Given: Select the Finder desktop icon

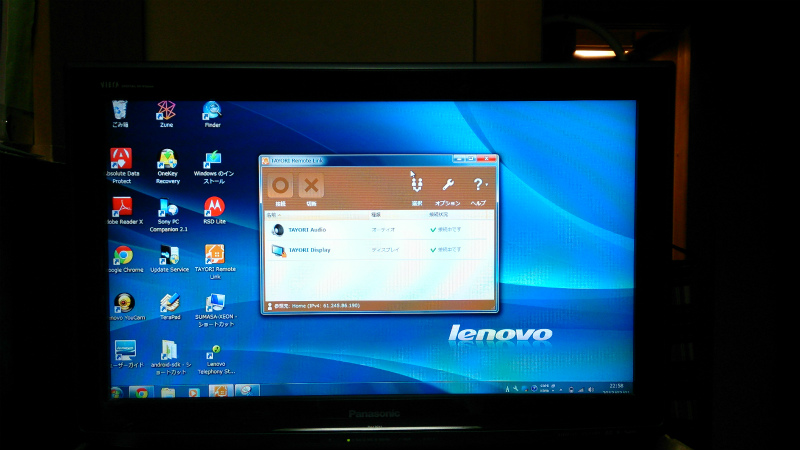Looking at the screenshot, I should tap(212, 114).
